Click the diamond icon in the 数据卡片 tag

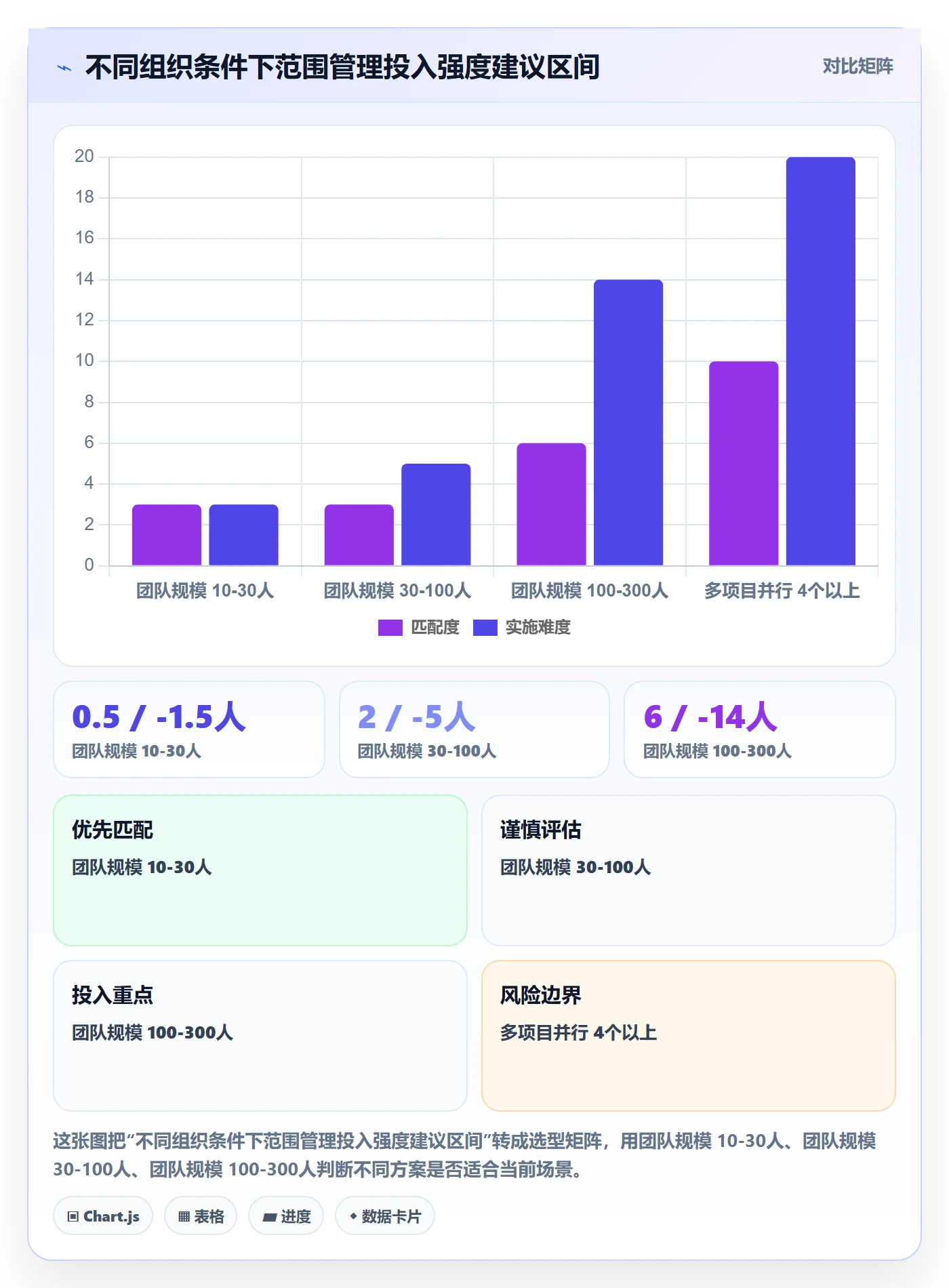[353, 1216]
